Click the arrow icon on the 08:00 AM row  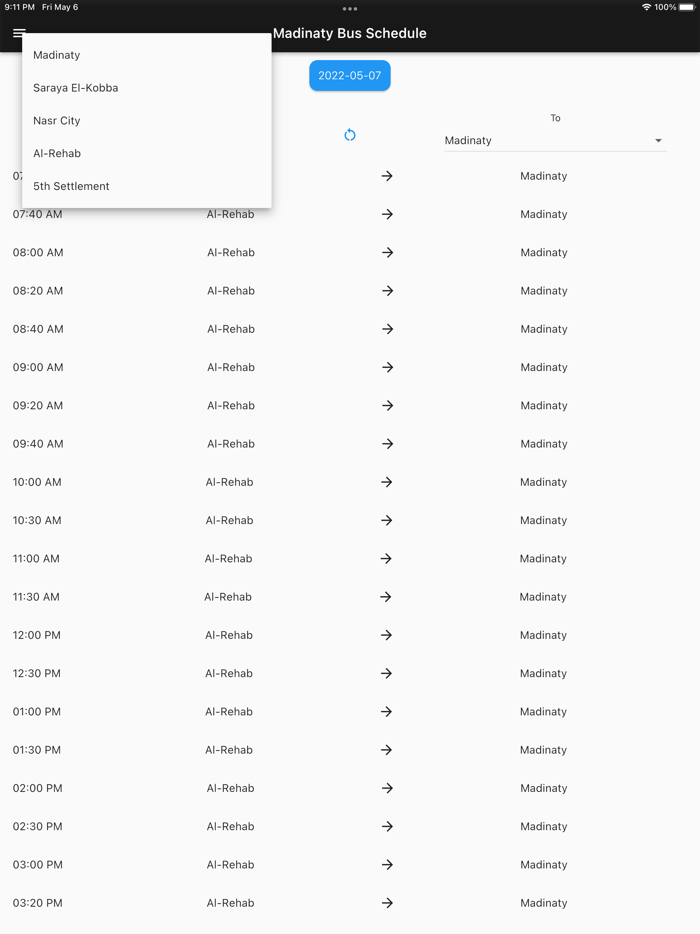[387, 252]
